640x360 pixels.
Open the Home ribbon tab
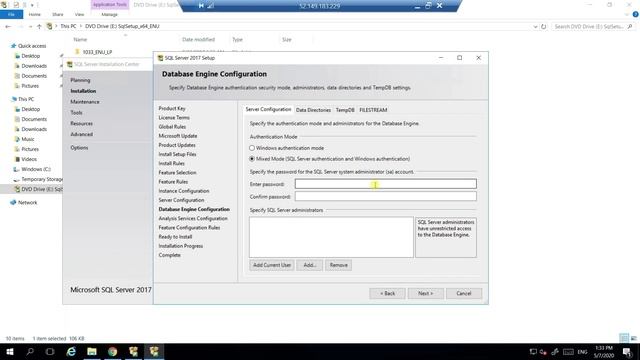click(x=35, y=15)
